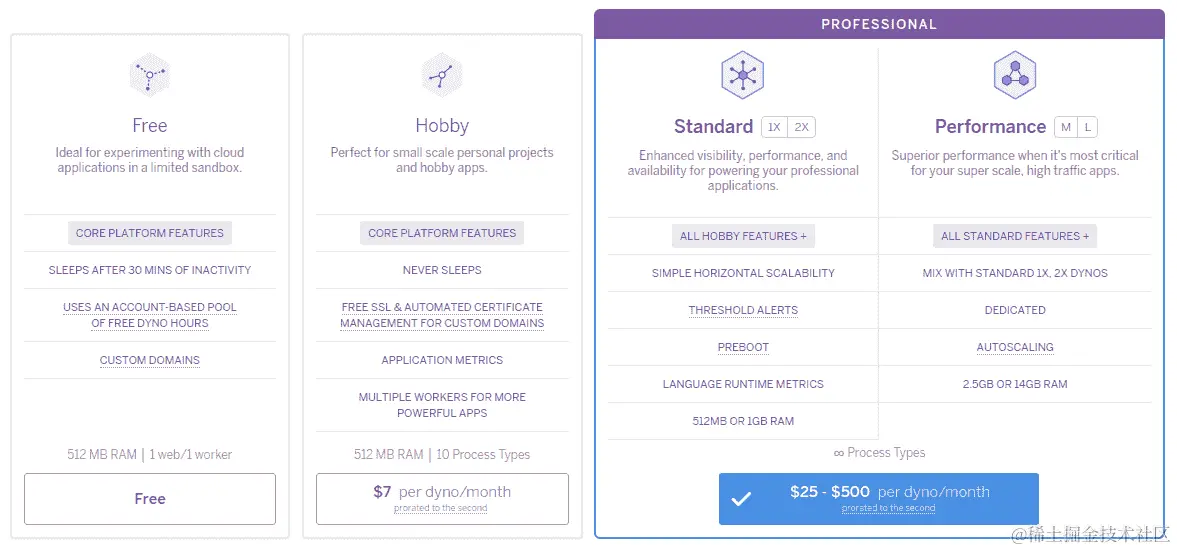Click the PROFESSIONAL header tab

(x=879, y=24)
